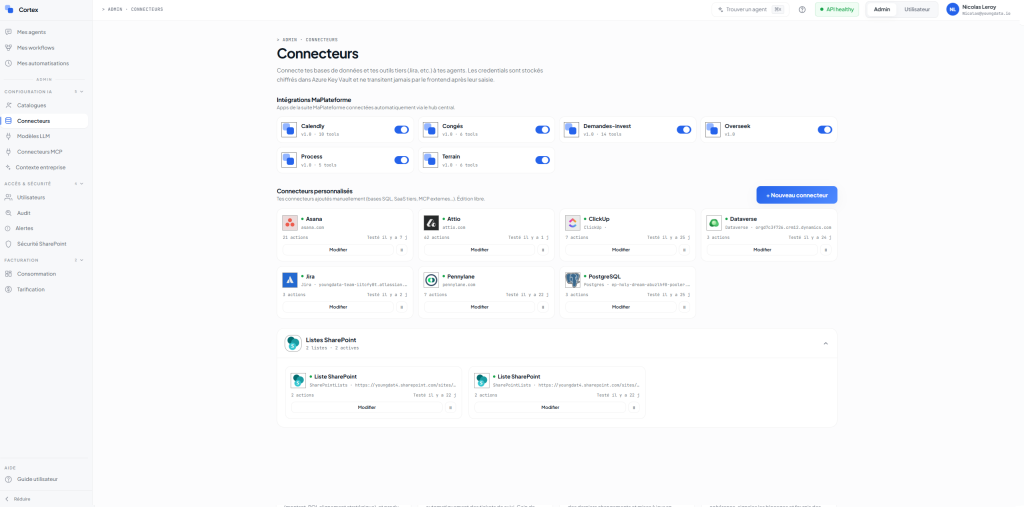Collapse the Facturation sidebar section
1024x507 pixels.
click(82, 260)
